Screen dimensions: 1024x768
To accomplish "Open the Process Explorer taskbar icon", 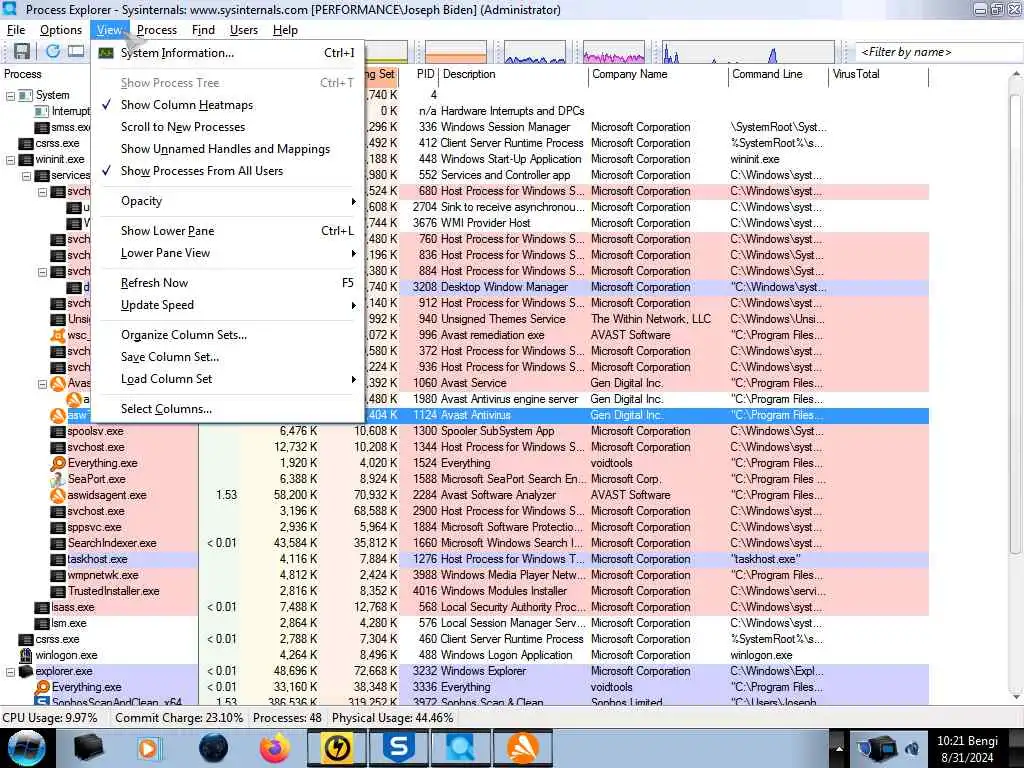I will [x=461, y=748].
